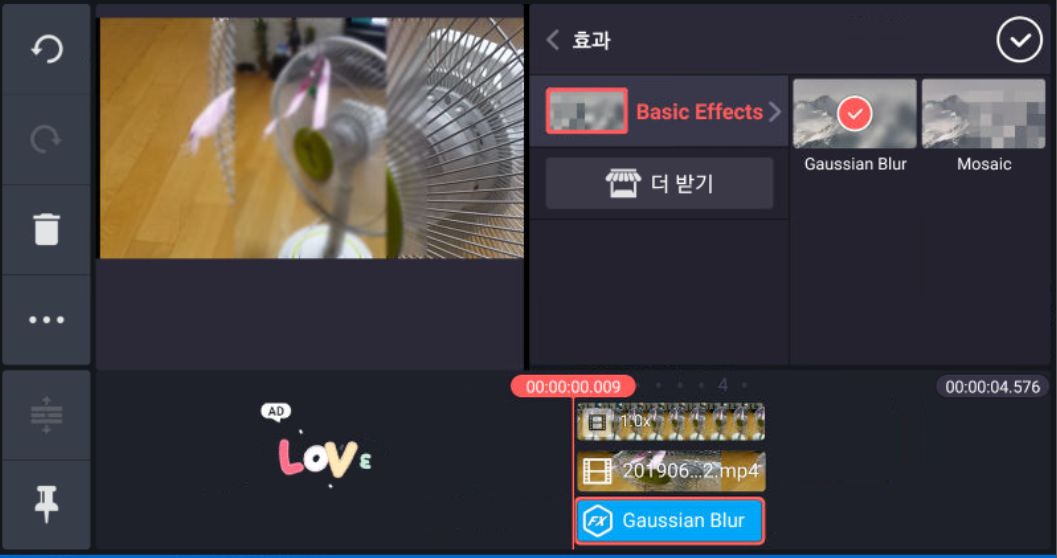
Task: Open the three-dots more options menu
Action: click(47, 319)
